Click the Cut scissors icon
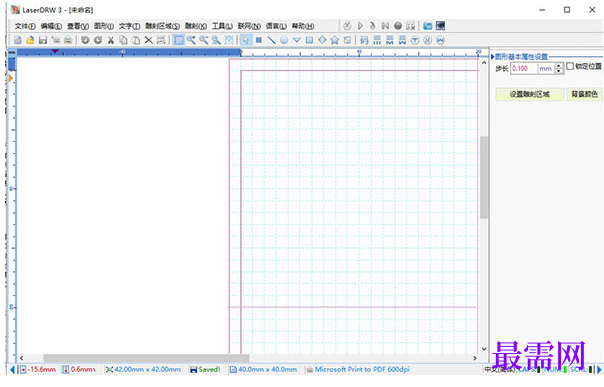 click(x=111, y=40)
